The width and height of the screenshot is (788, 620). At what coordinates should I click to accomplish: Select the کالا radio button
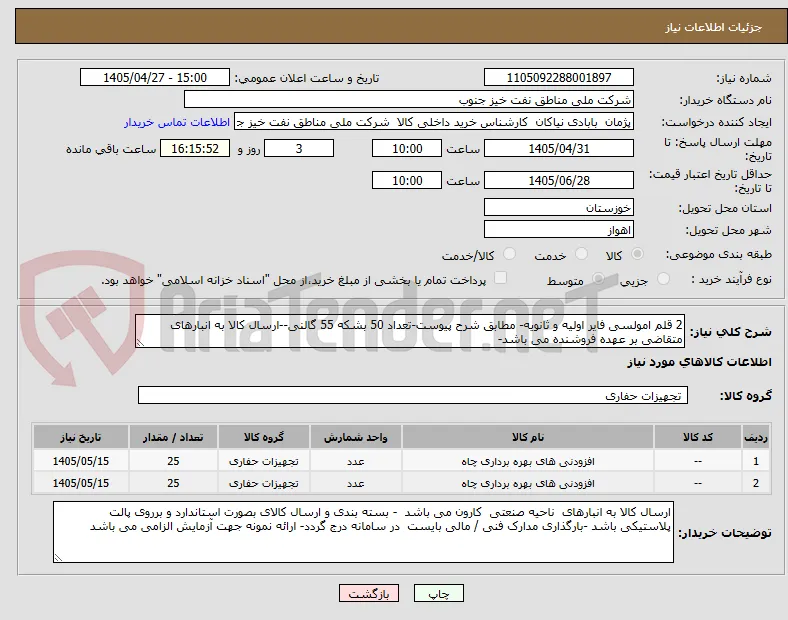pyautogui.click(x=637, y=254)
